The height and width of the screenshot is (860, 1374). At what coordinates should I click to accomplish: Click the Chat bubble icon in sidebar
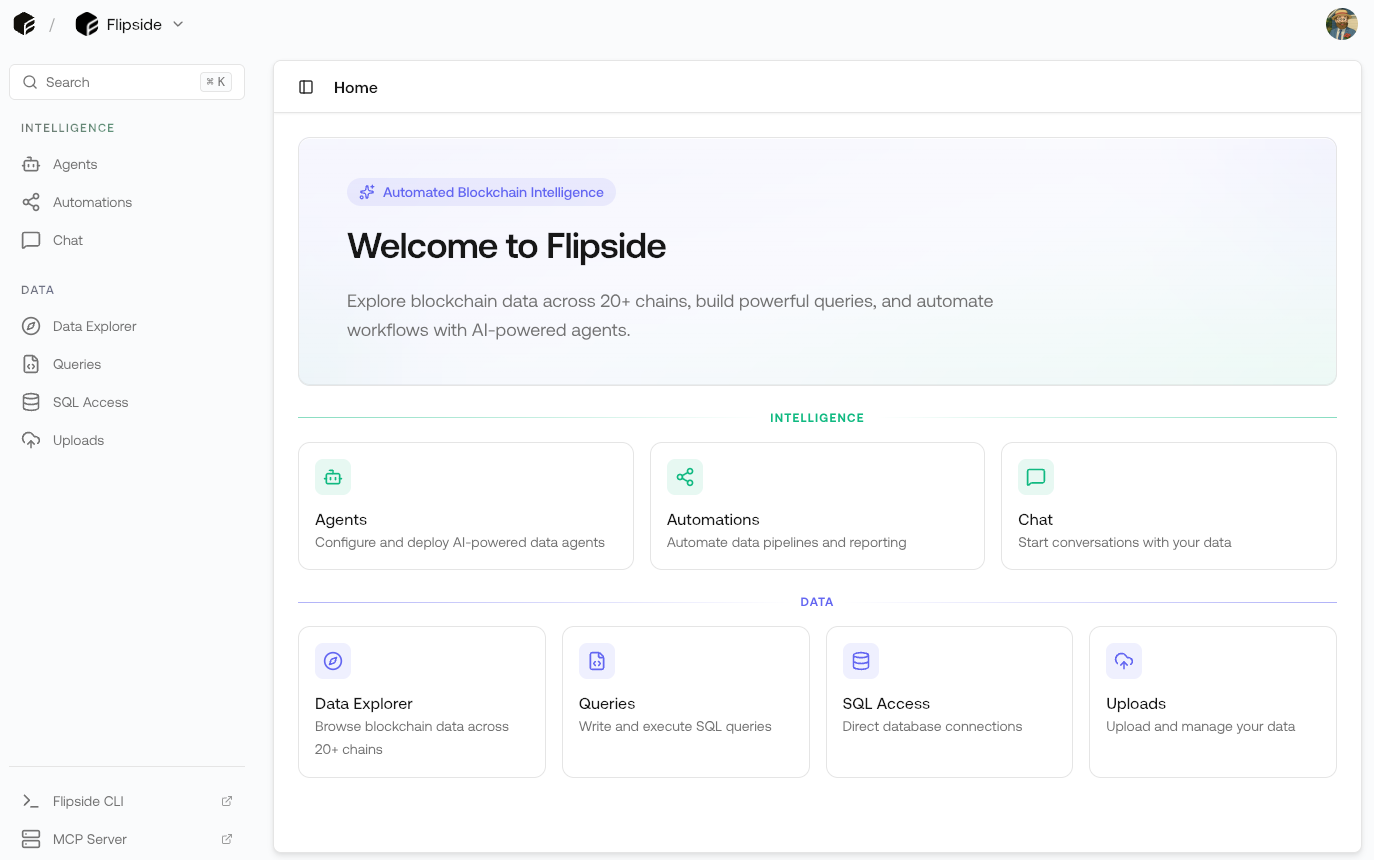point(31,240)
